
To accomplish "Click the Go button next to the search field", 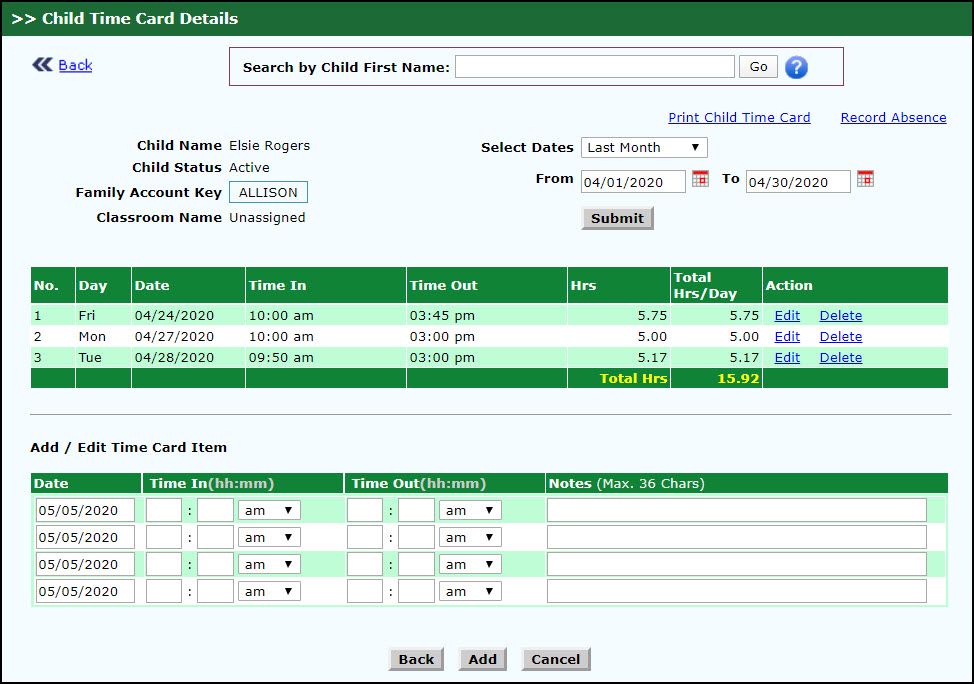I will point(758,65).
